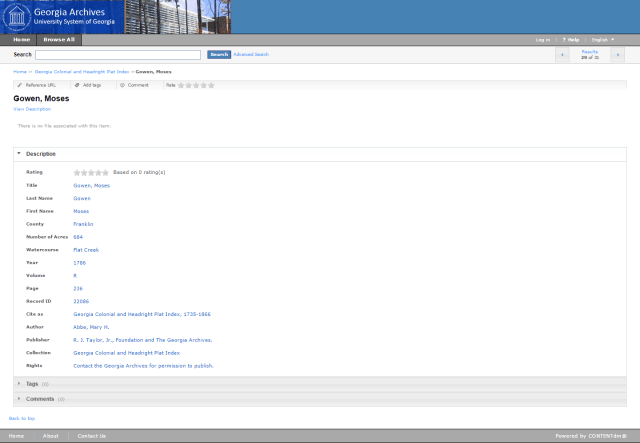Viewport: 640px width, 443px height.
Task: Click the Search button
Action: [219, 54]
